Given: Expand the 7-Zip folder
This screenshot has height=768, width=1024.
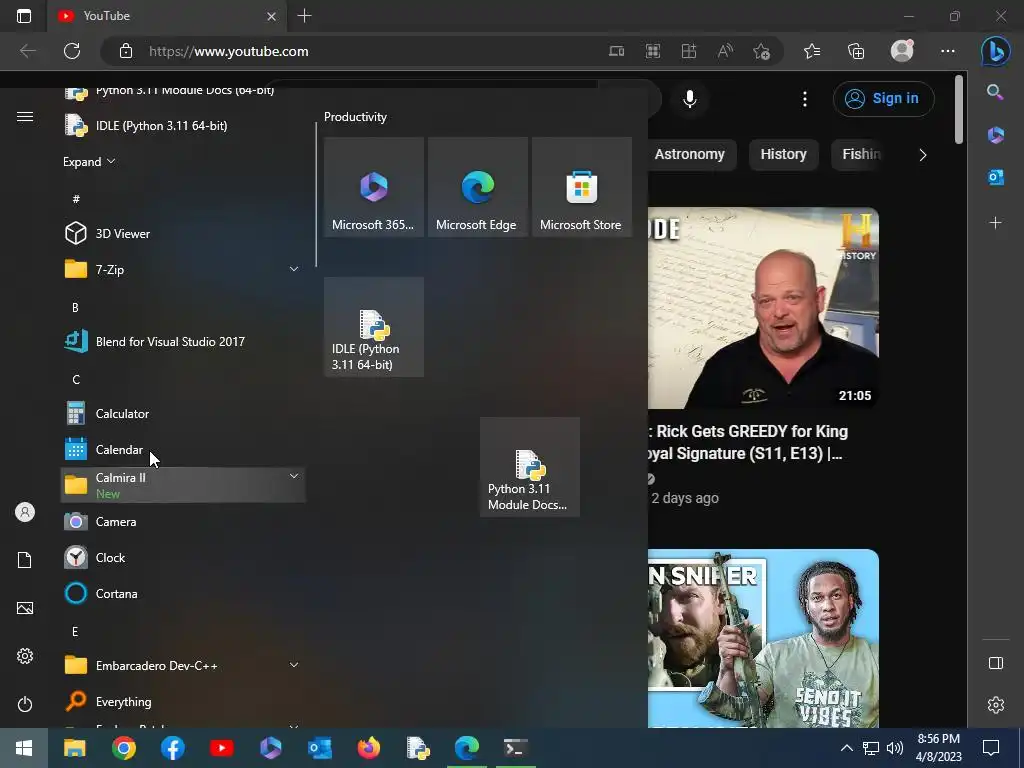Looking at the screenshot, I should click(294, 269).
